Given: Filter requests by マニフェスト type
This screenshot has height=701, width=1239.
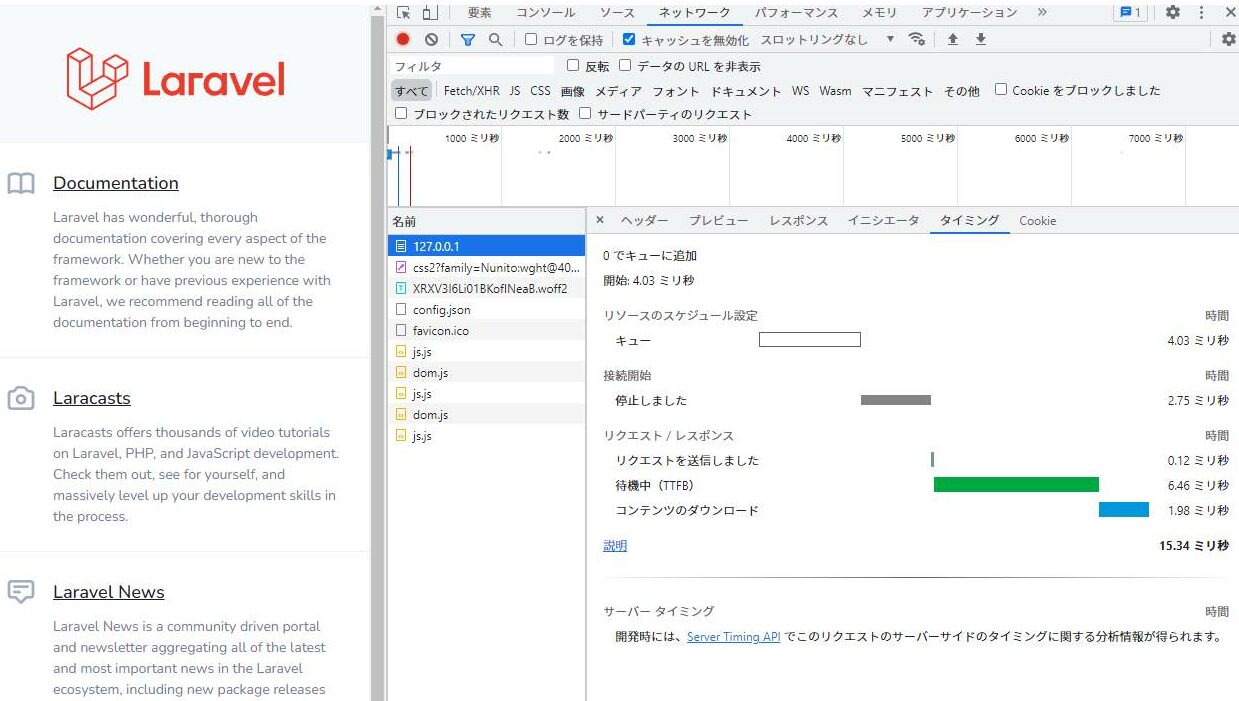Looking at the screenshot, I should click(897, 91).
